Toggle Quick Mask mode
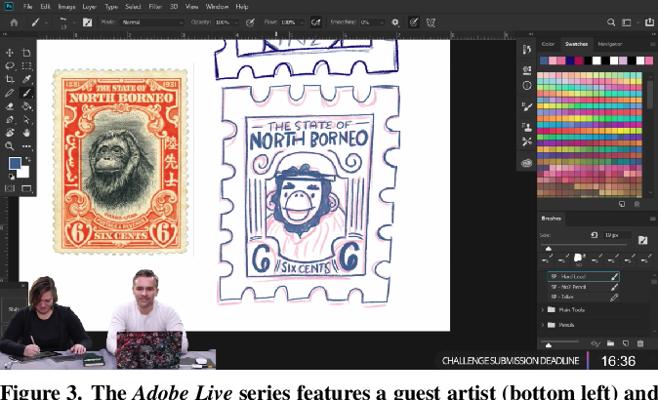The height and width of the screenshot is (400, 658). (x=10, y=188)
